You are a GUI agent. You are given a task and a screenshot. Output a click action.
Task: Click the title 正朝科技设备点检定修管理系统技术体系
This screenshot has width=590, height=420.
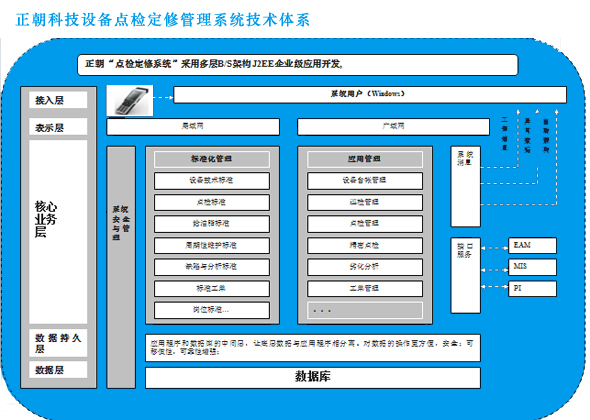click(x=163, y=20)
